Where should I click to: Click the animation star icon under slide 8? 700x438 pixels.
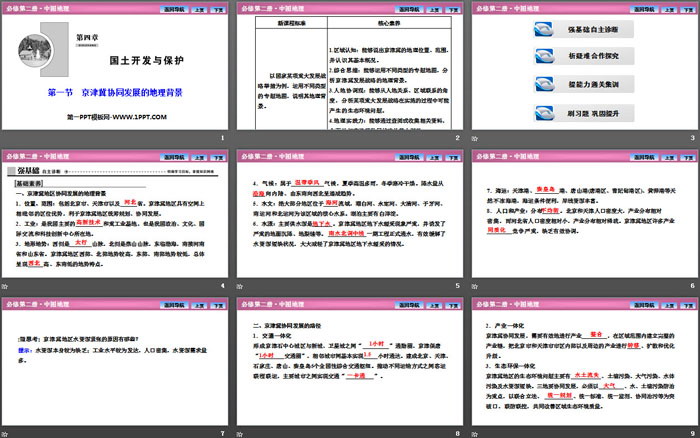(240, 434)
